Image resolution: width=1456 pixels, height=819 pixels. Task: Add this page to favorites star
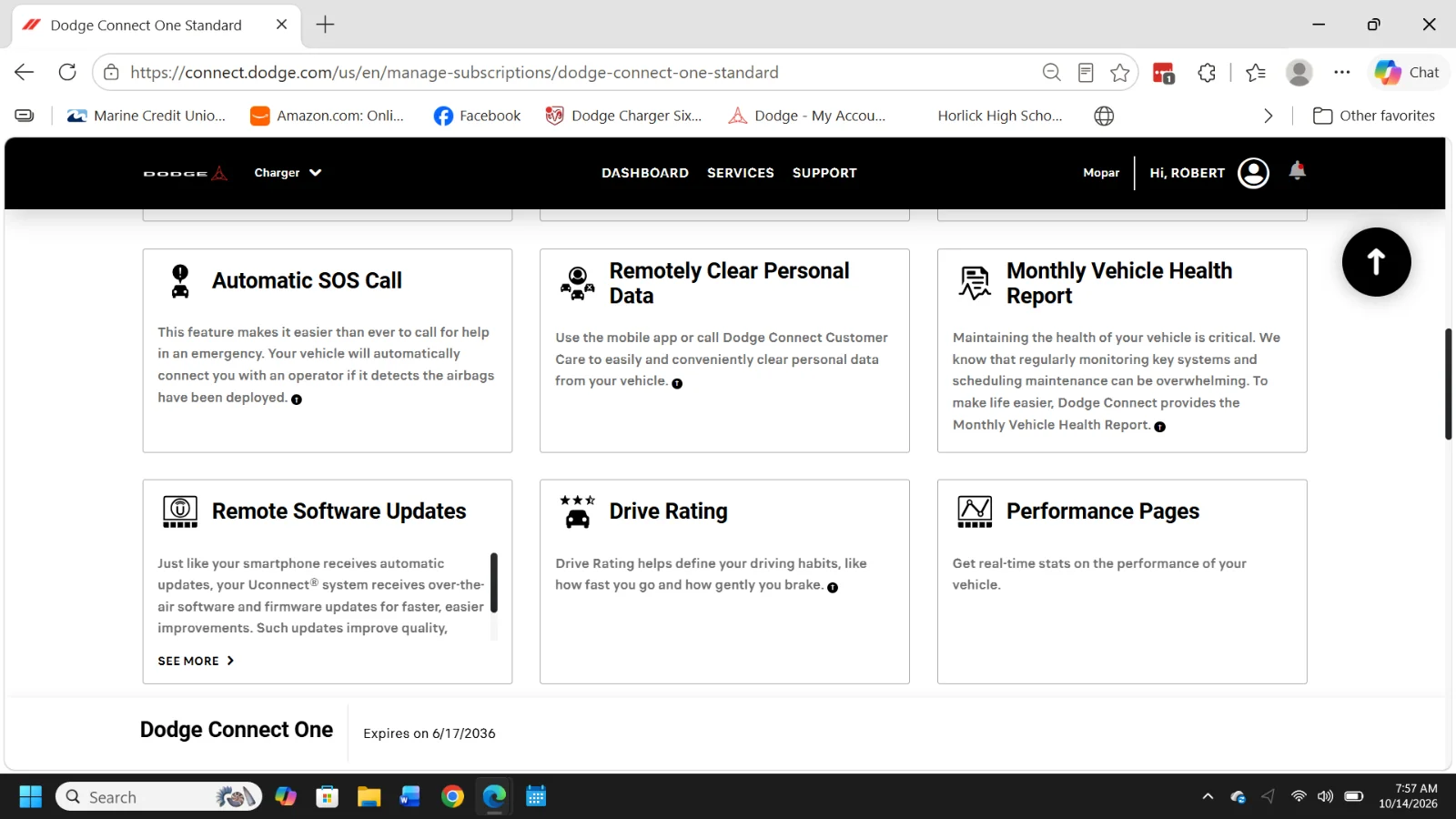pos(1120,73)
